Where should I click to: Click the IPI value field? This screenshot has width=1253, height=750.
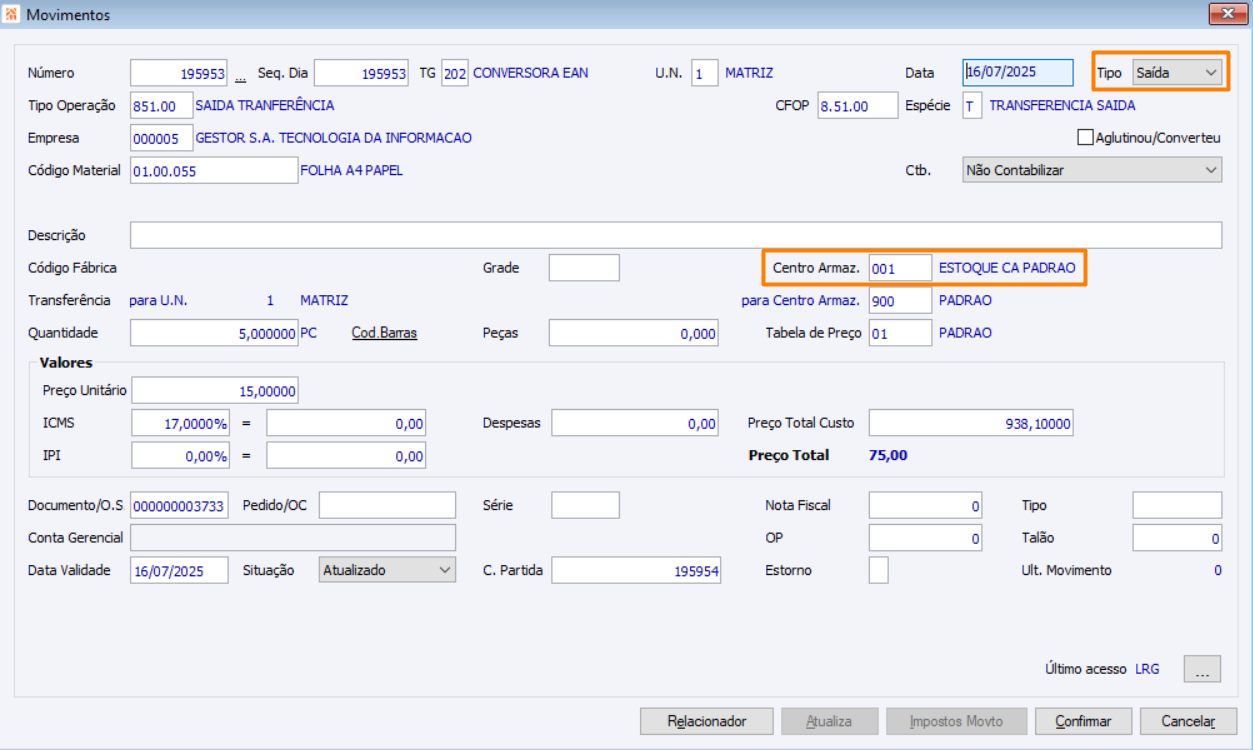tap(346, 455)
